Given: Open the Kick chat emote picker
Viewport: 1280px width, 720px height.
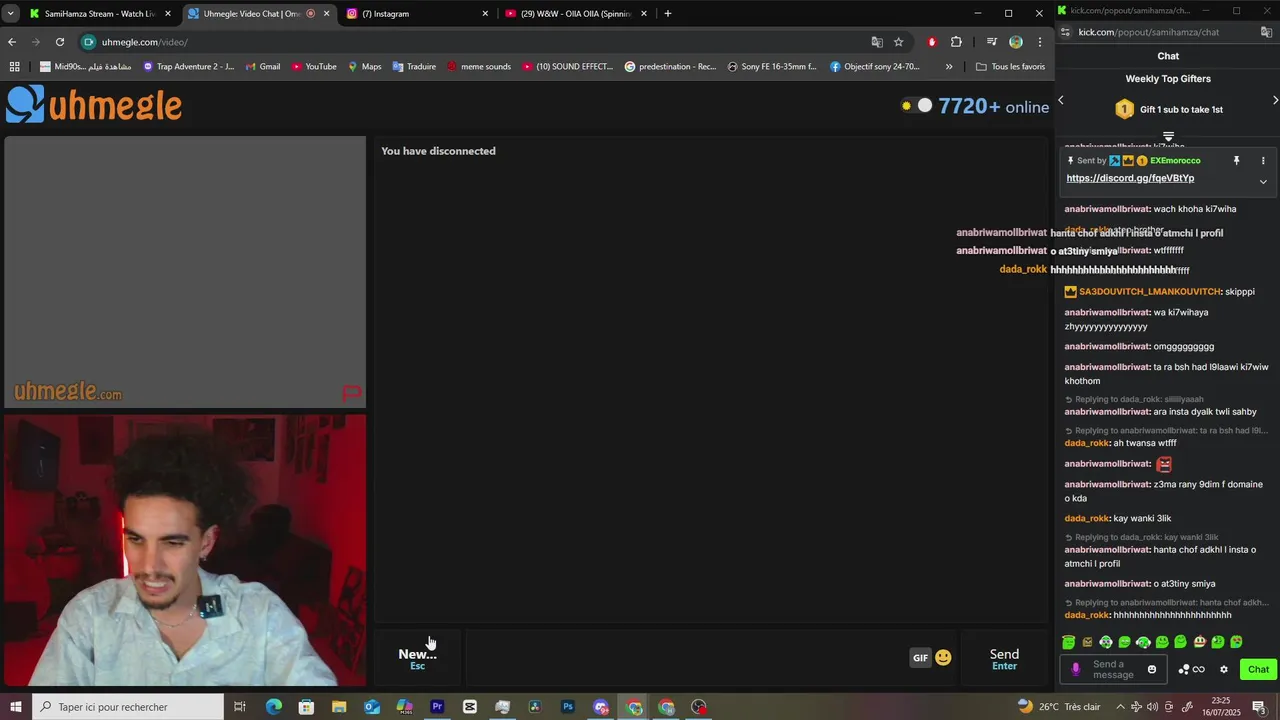Looking at the screenshot, I should pyautogui.click(x=1152, y=669).
